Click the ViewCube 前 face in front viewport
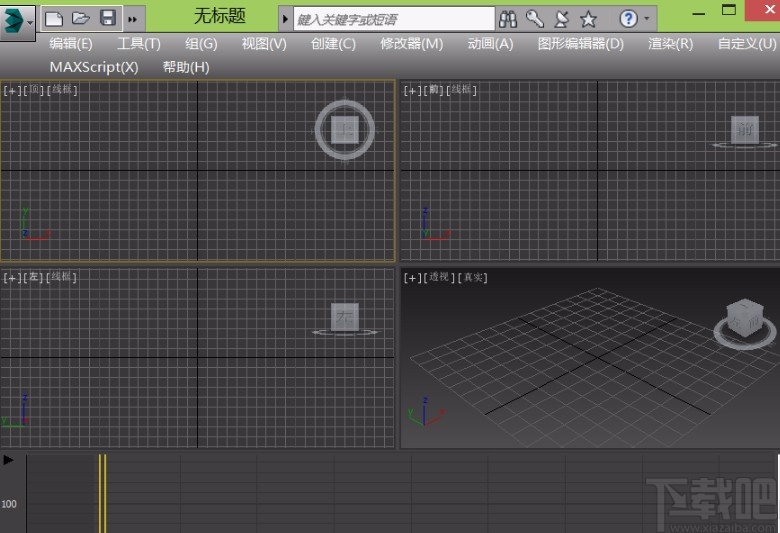The width and height of the screenshot is (780, 533). pyautogui.click(x=745, y=129)
